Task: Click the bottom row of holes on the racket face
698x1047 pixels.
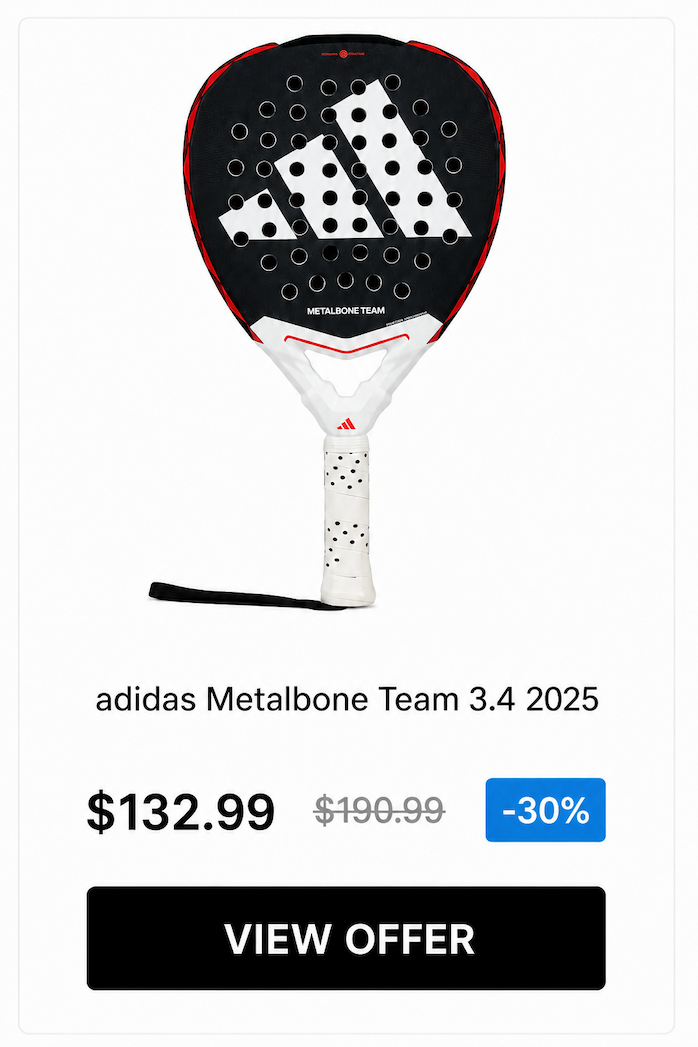Action: [345, 286]
